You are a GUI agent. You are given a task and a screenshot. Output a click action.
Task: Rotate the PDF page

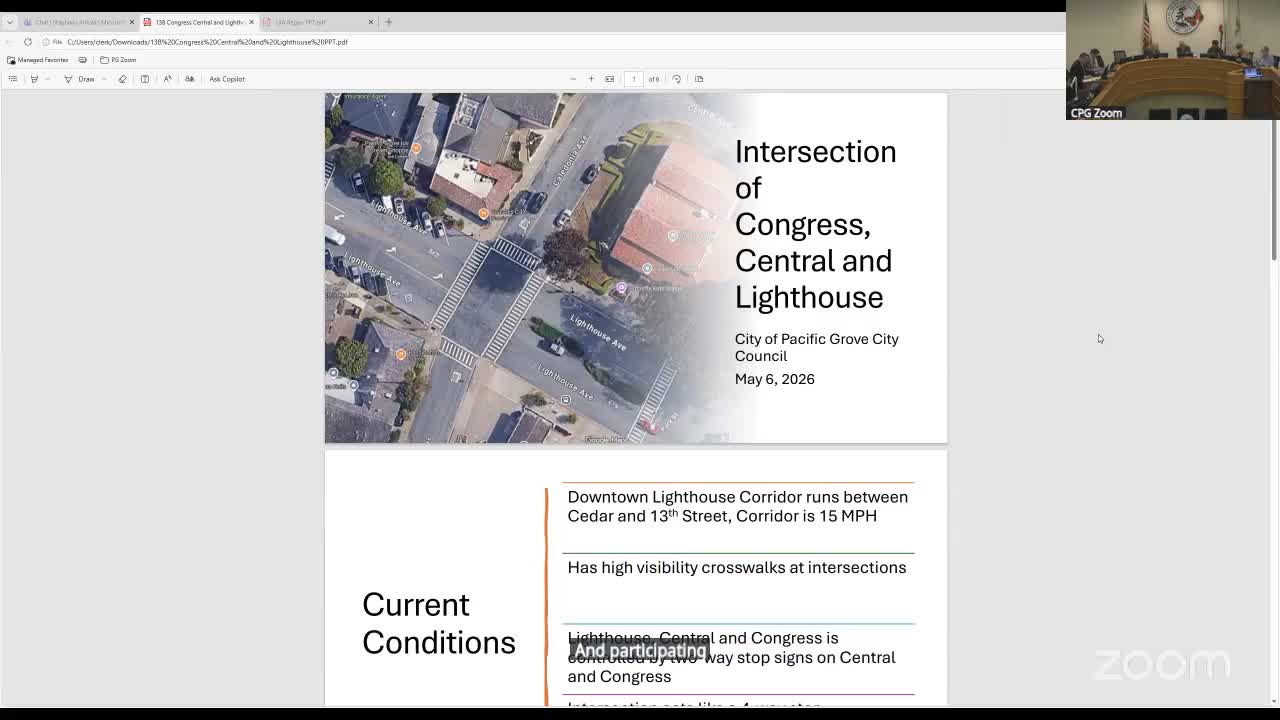[x=677, y=79]
